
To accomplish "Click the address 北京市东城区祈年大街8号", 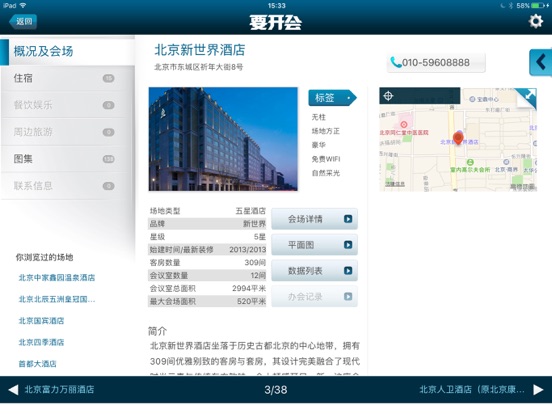I will (199, 67).
